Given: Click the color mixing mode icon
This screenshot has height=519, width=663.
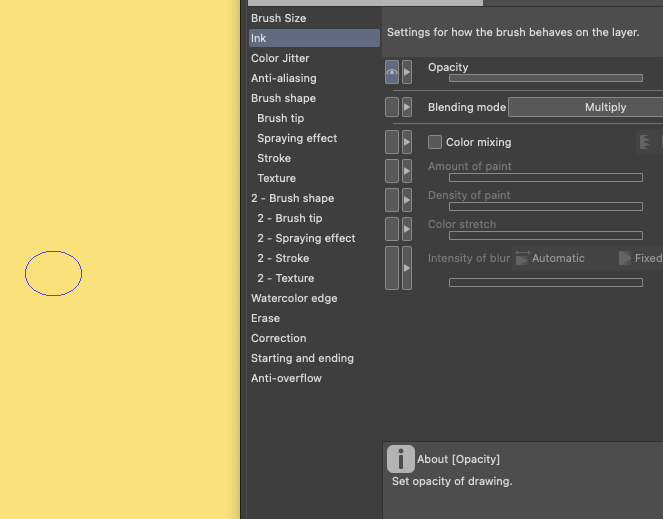Looking at the screenshot, I should click(x=645, y=142).
